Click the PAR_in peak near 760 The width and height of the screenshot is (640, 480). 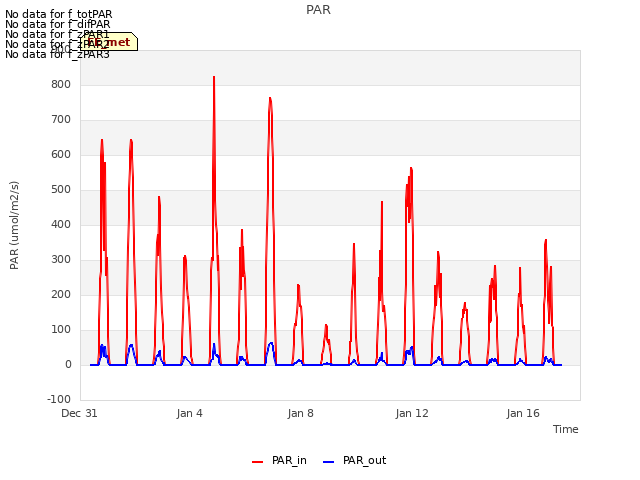tap(270, 99)
